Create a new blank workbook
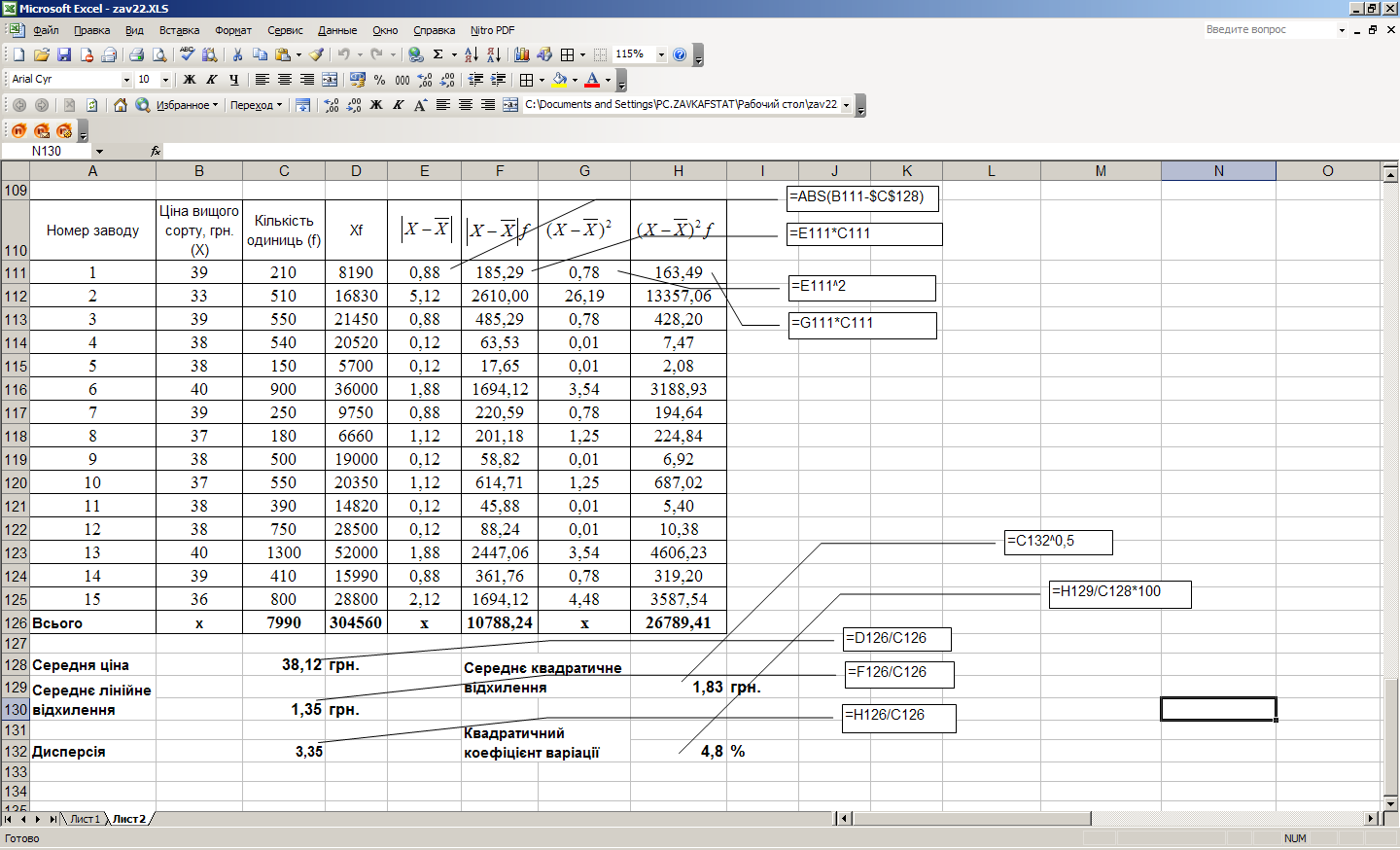This screenshot has width=1400, height=850. pos(18,54)
